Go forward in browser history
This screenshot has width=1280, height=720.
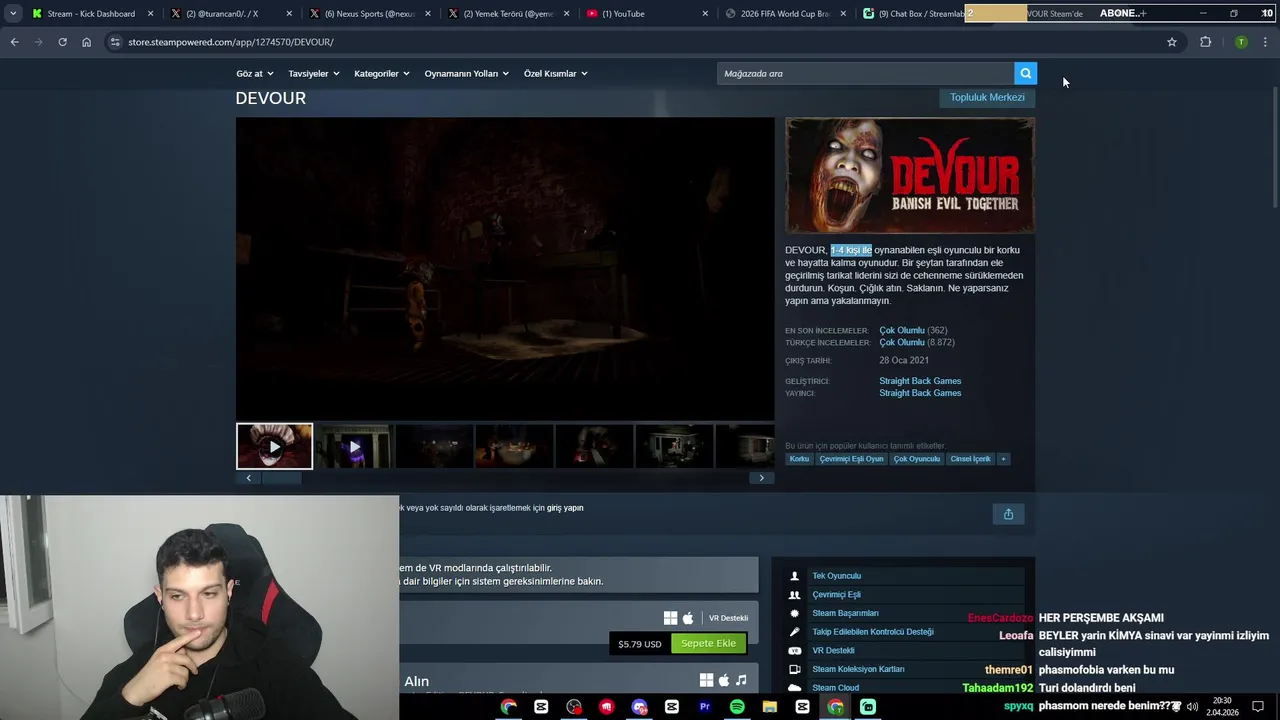tap(38, 42)
